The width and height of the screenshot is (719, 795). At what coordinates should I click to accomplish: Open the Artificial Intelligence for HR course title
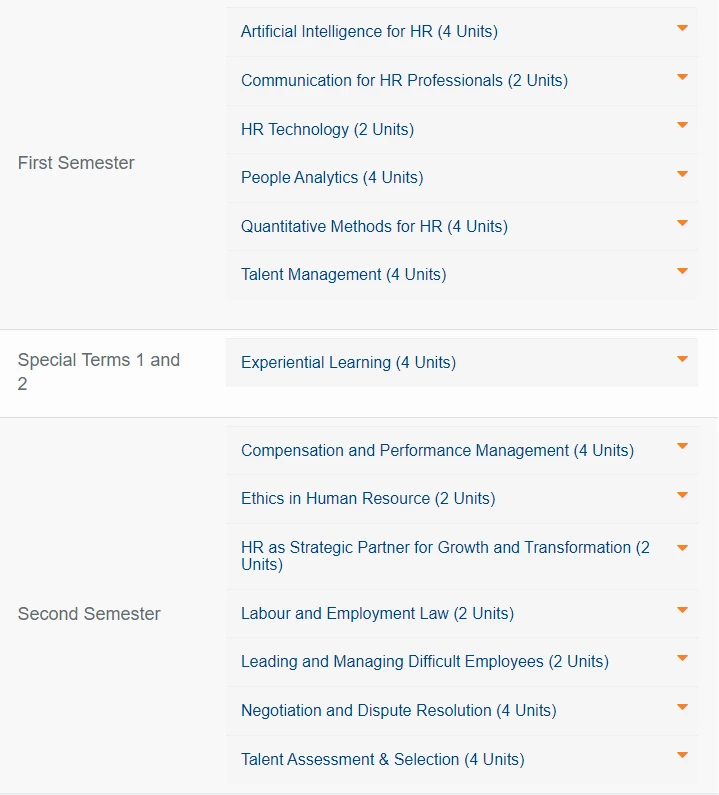[x=369, y=31]
